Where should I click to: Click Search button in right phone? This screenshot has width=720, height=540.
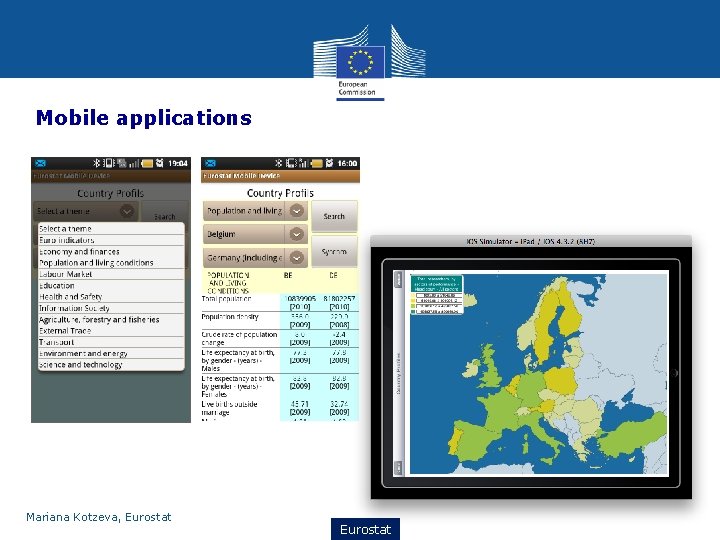(x=334, y=216)
